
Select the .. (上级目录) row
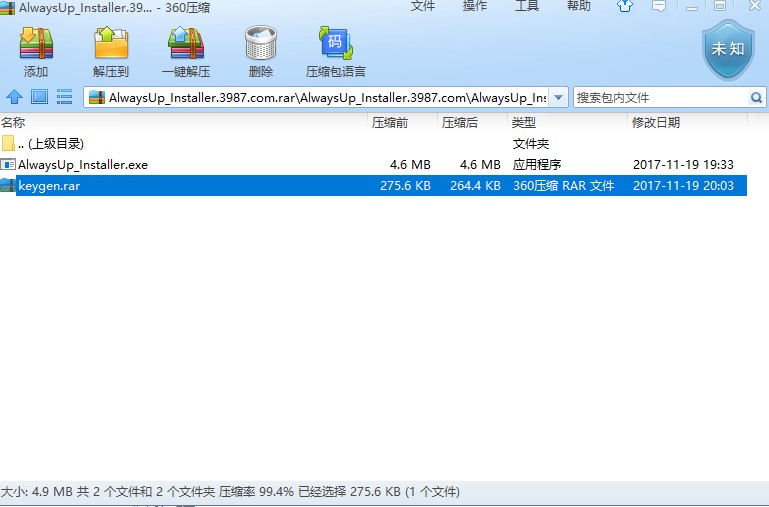[x=373, y=143]
